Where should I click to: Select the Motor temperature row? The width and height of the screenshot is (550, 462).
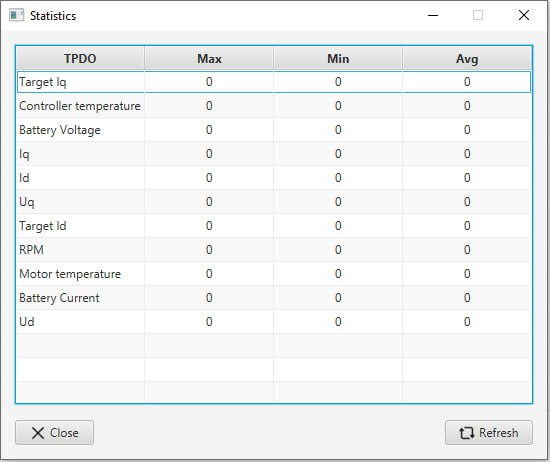274,274
